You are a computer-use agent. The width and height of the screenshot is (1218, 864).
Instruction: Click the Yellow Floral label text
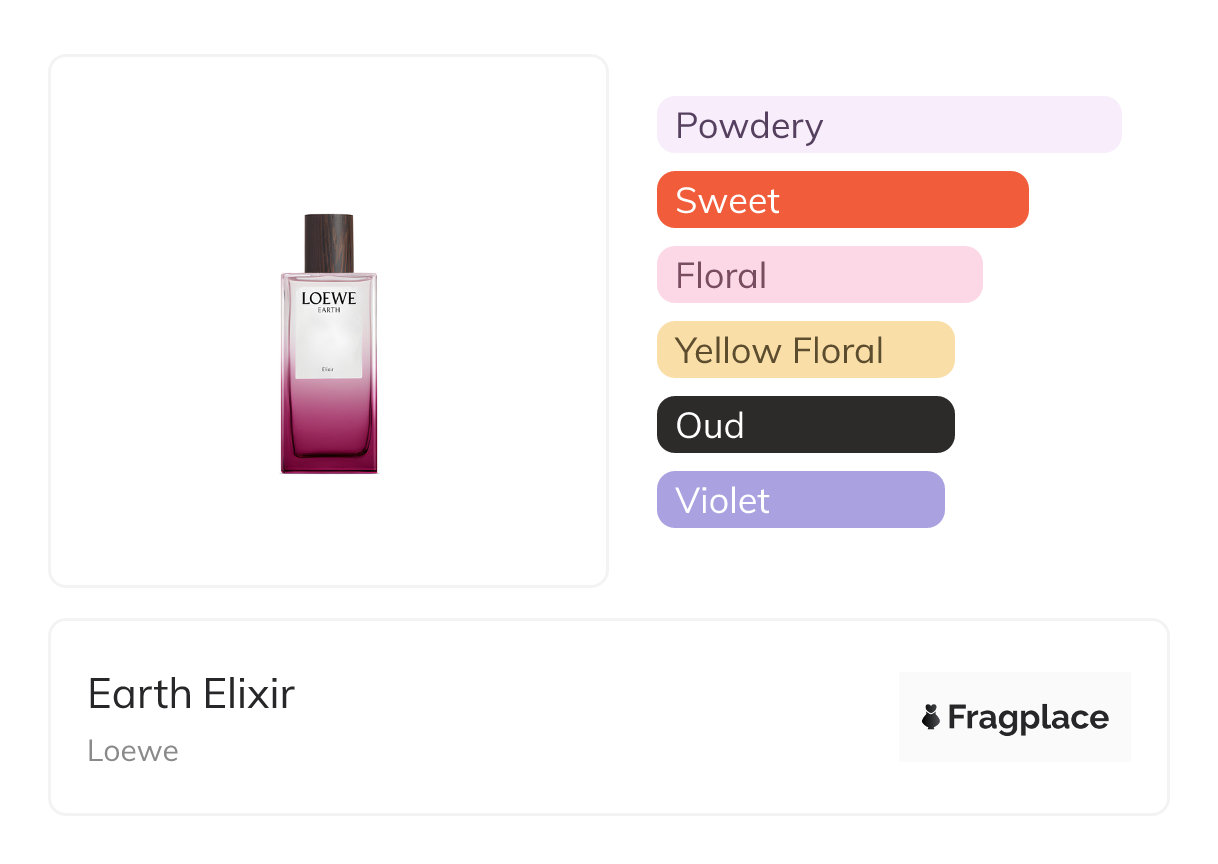click(x=779, y=351)
